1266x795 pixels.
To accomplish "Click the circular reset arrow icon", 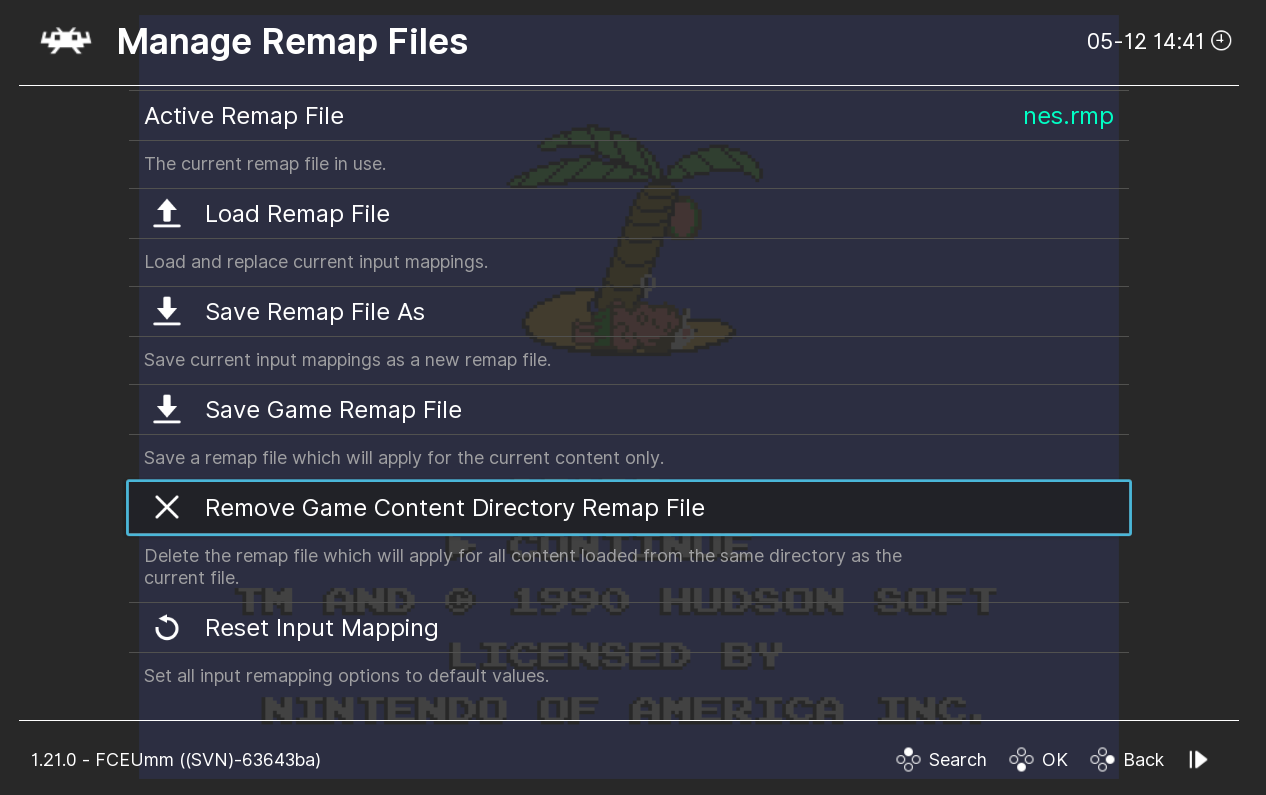I will click(167, 628).
